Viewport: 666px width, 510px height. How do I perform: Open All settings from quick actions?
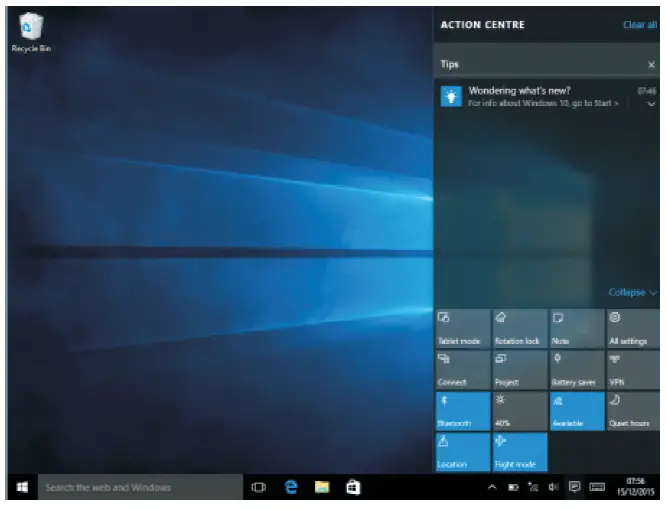point(634,328)
